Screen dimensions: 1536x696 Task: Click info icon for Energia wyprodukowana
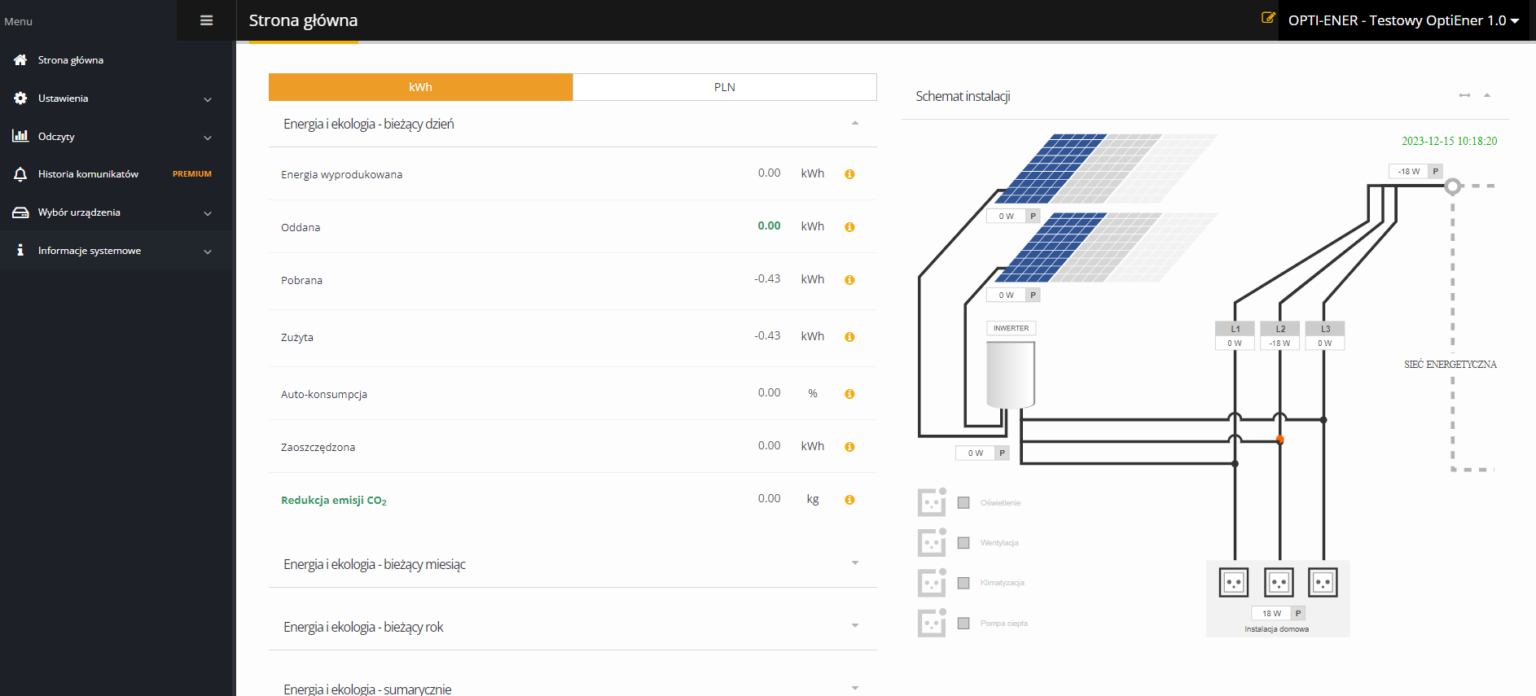pyautogui.click(x=849, y=174)
